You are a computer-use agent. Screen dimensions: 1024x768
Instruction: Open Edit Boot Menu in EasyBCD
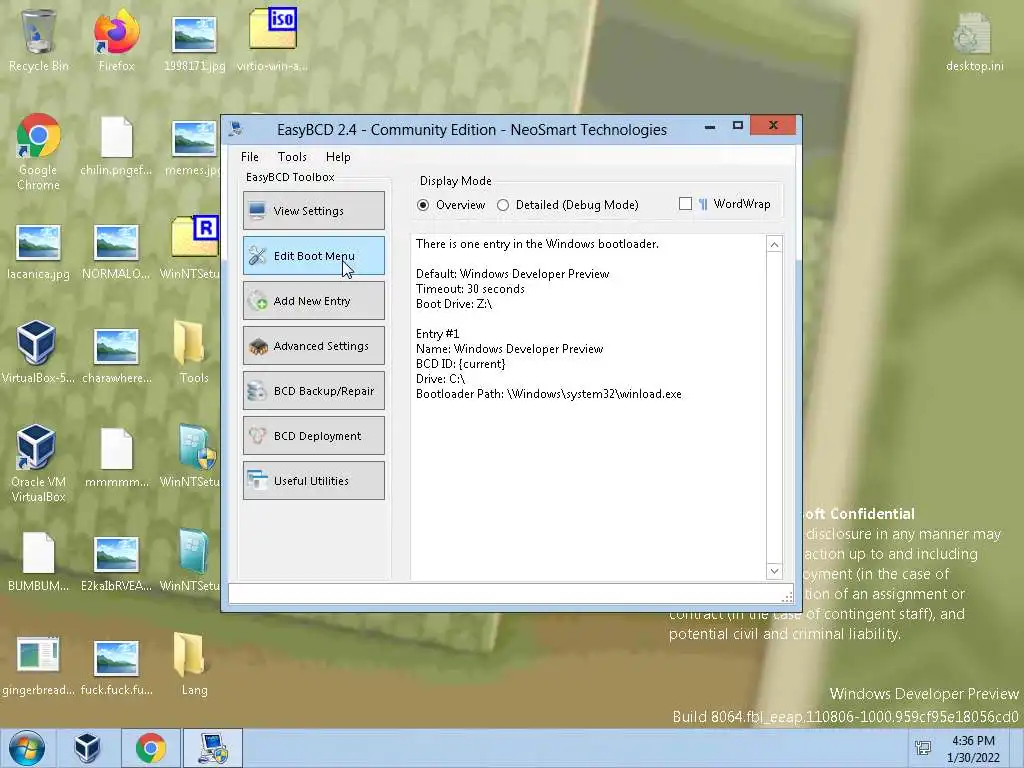point(313,255)
